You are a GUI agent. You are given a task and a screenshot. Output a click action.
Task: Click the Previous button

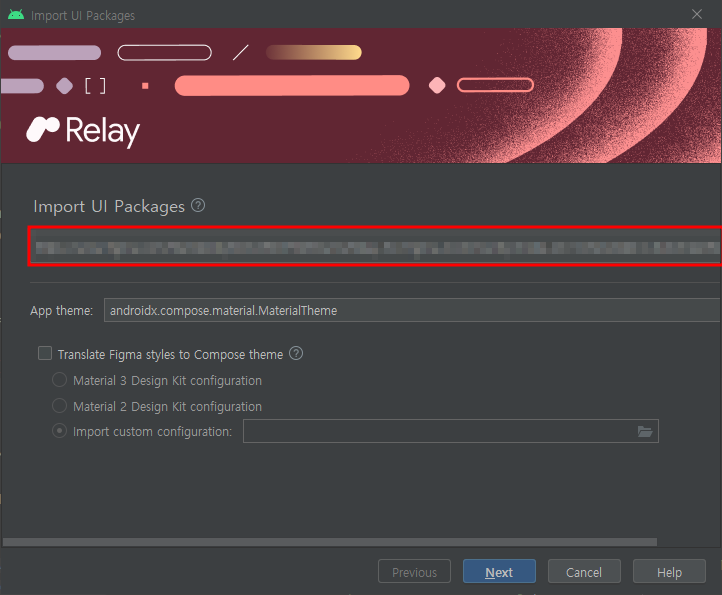414,572
